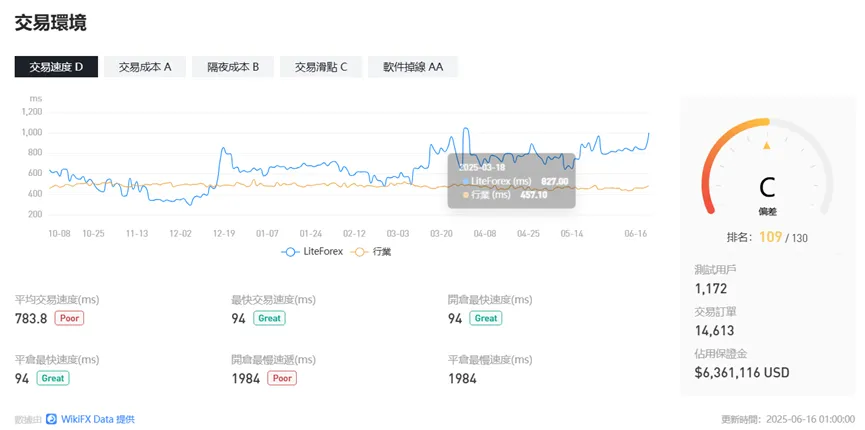Click the Great badge under 最快交易速度
The image size is (865, 430).
[269, 318]
